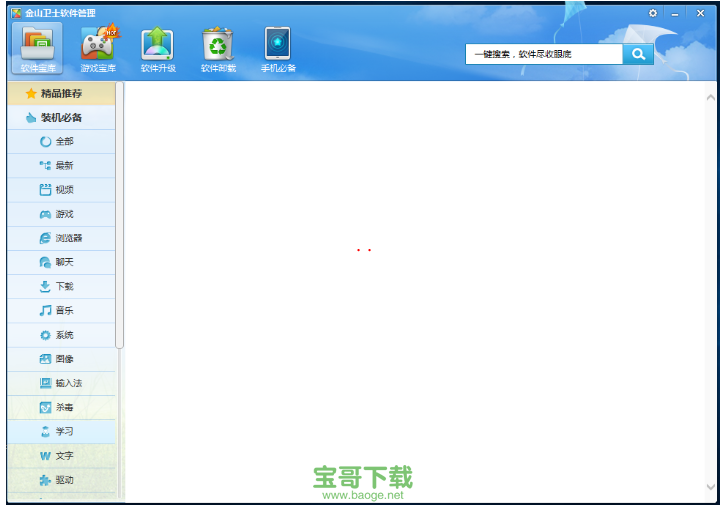The height and width of the screenshot is (507, 726).
Task: Expand the 精品推荐 featured section
Action: 60,94
